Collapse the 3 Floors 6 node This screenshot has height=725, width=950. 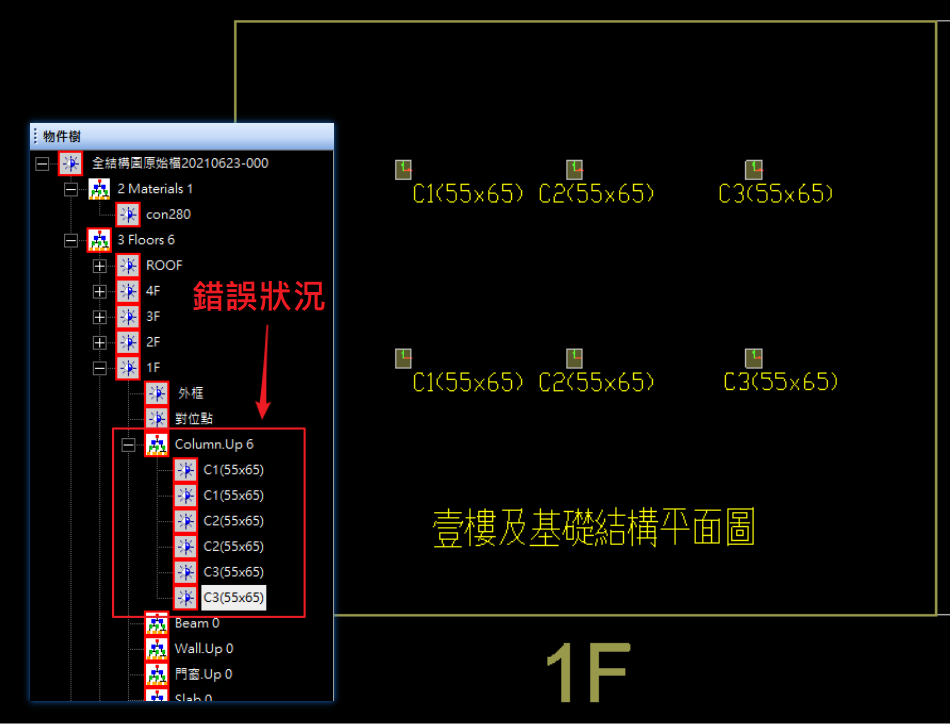(x=71, y=240)
